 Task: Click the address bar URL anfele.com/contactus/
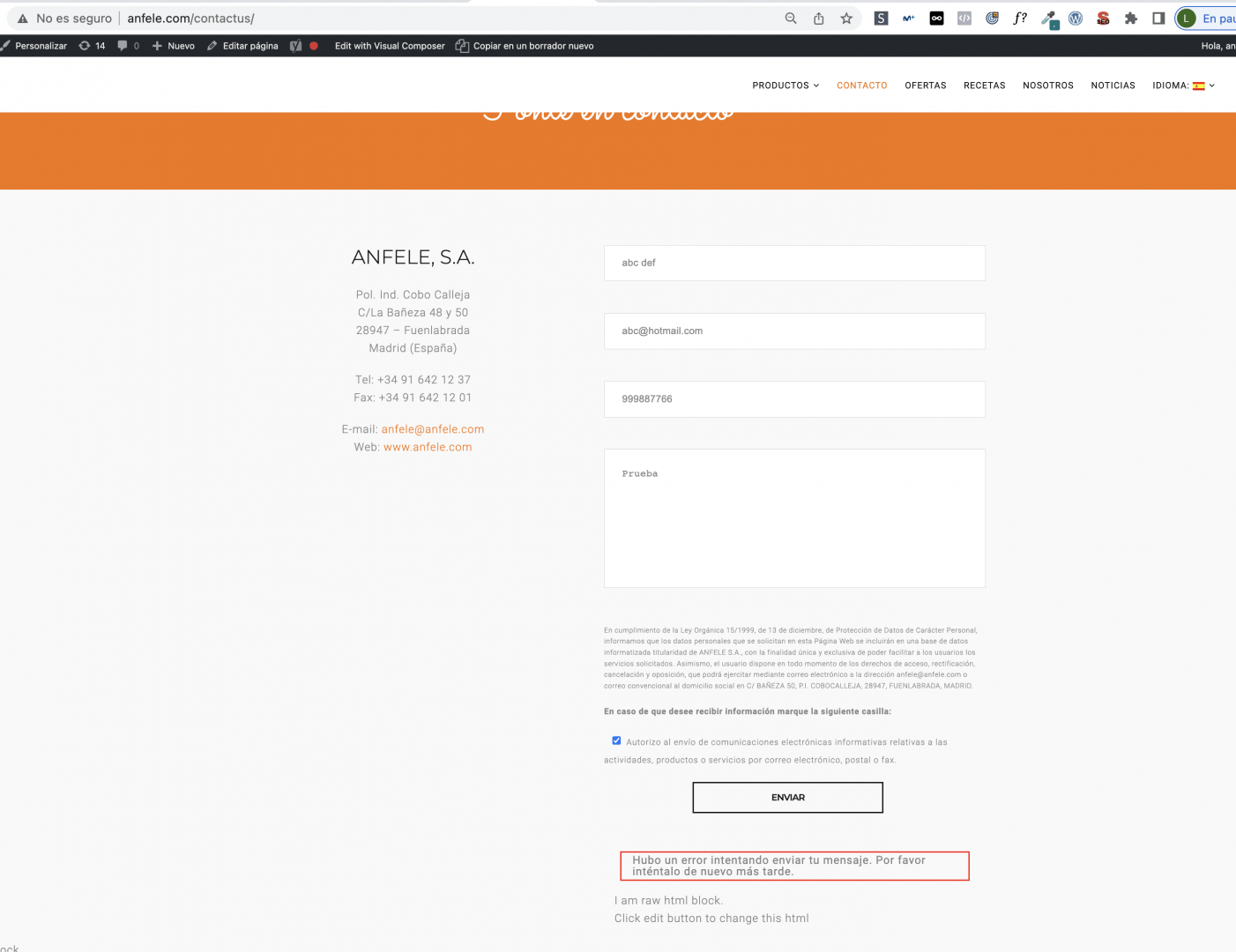pos(190,19)
